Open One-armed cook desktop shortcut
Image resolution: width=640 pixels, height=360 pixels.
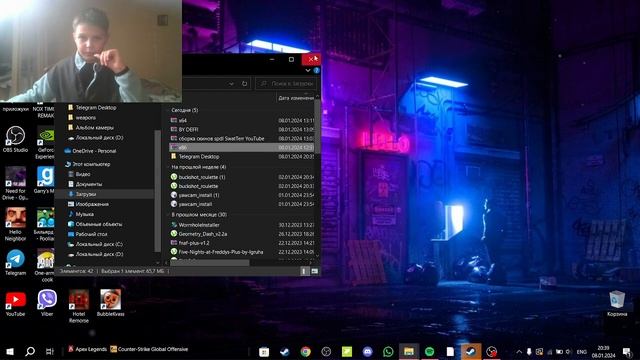[45, 265]
